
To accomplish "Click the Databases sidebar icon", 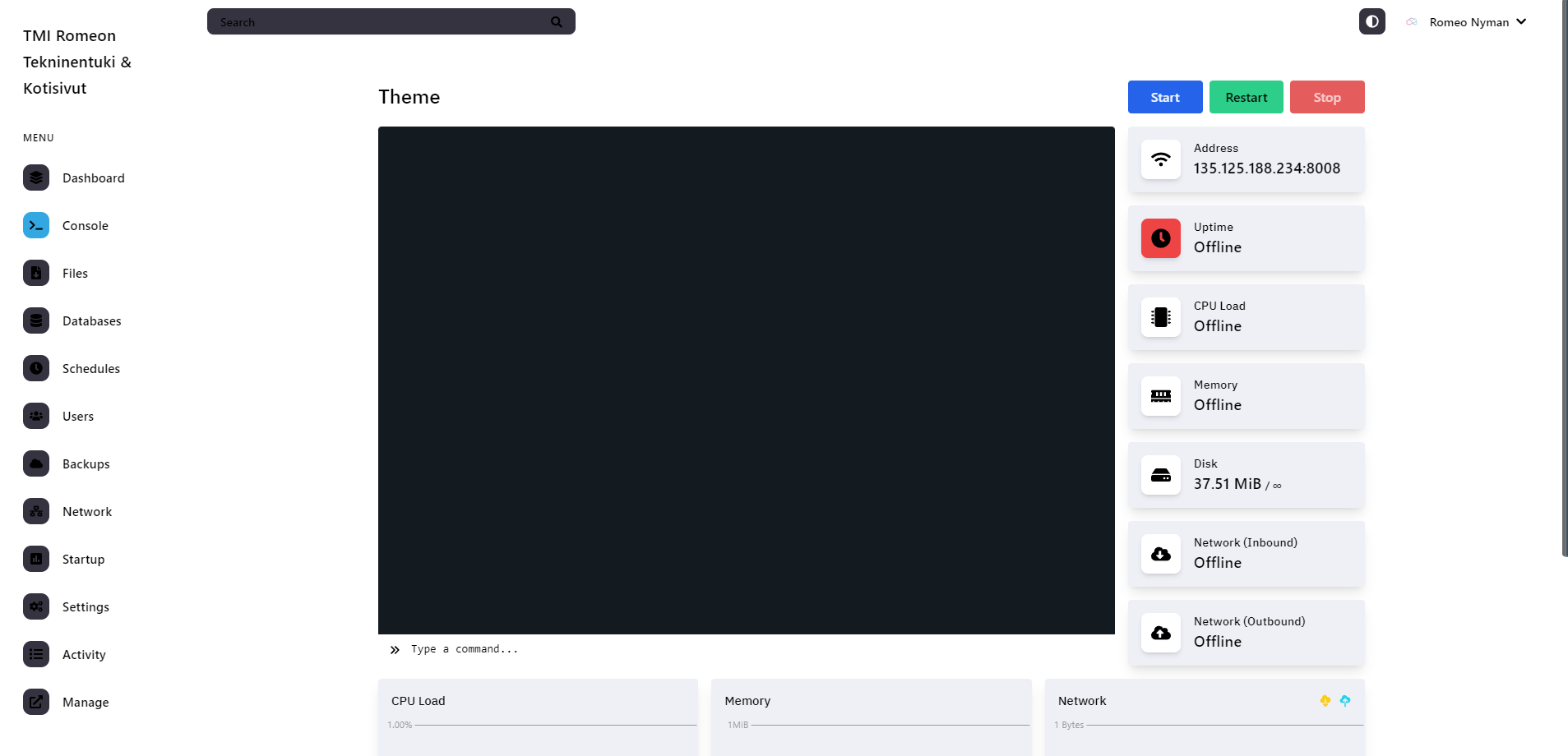I will pyautogui.click(x=36, y=320).
